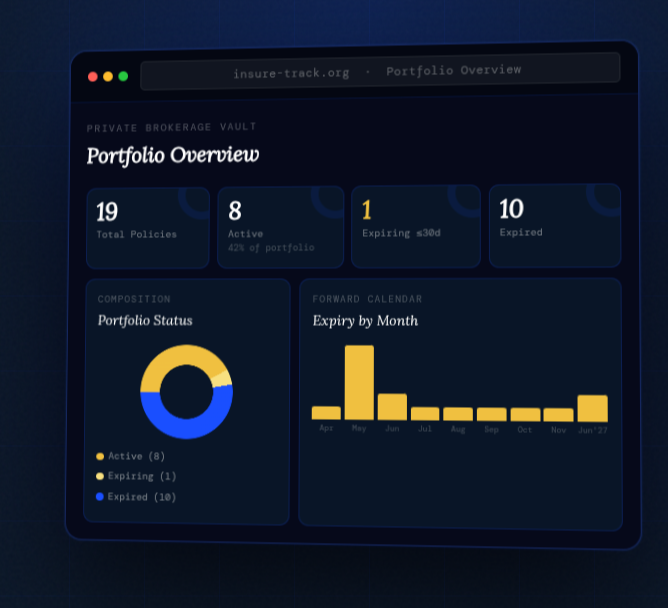Click the pale yellow Expiring legend swatch
668x608 pixels.
point(100,476)
